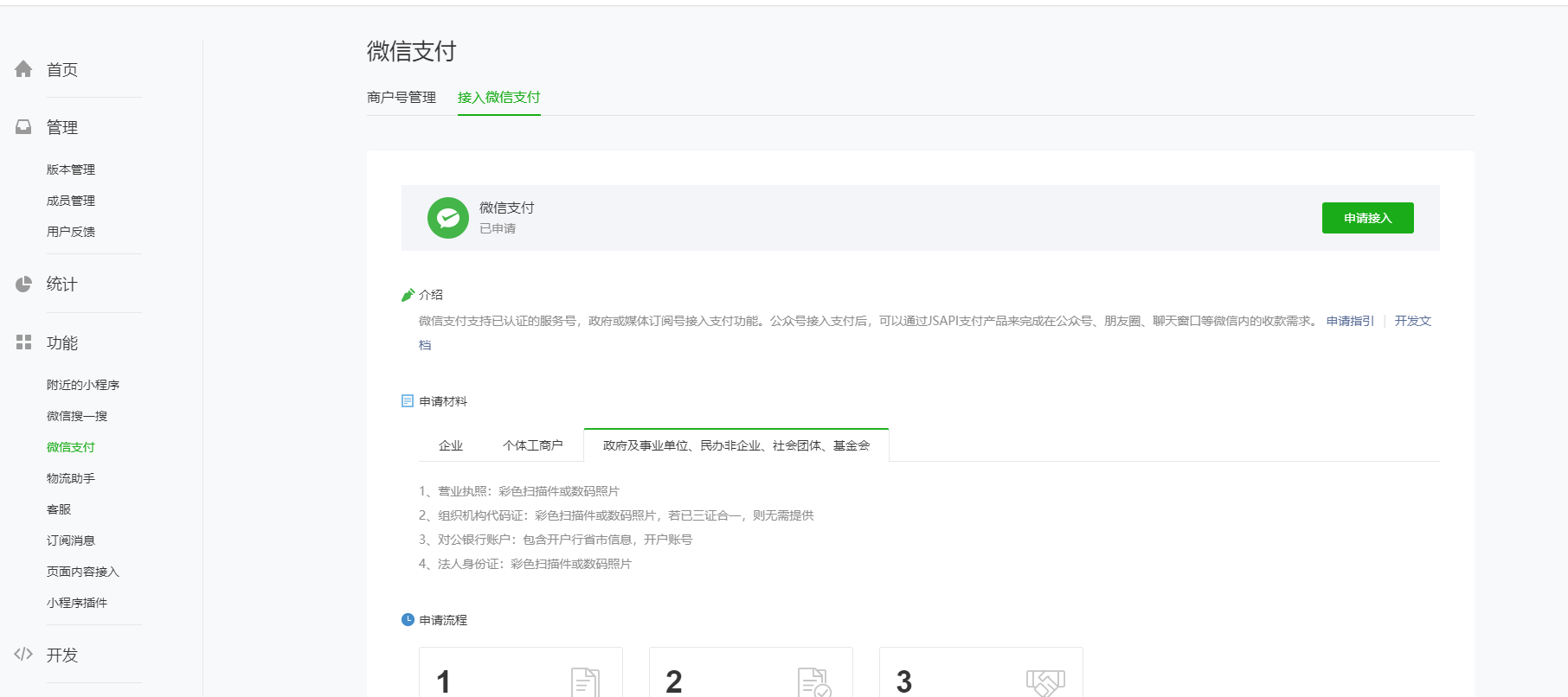Click the handshake icon in step 3 card
The height and width of the screenshot is (697, 1568).
tap(1045, 682)
